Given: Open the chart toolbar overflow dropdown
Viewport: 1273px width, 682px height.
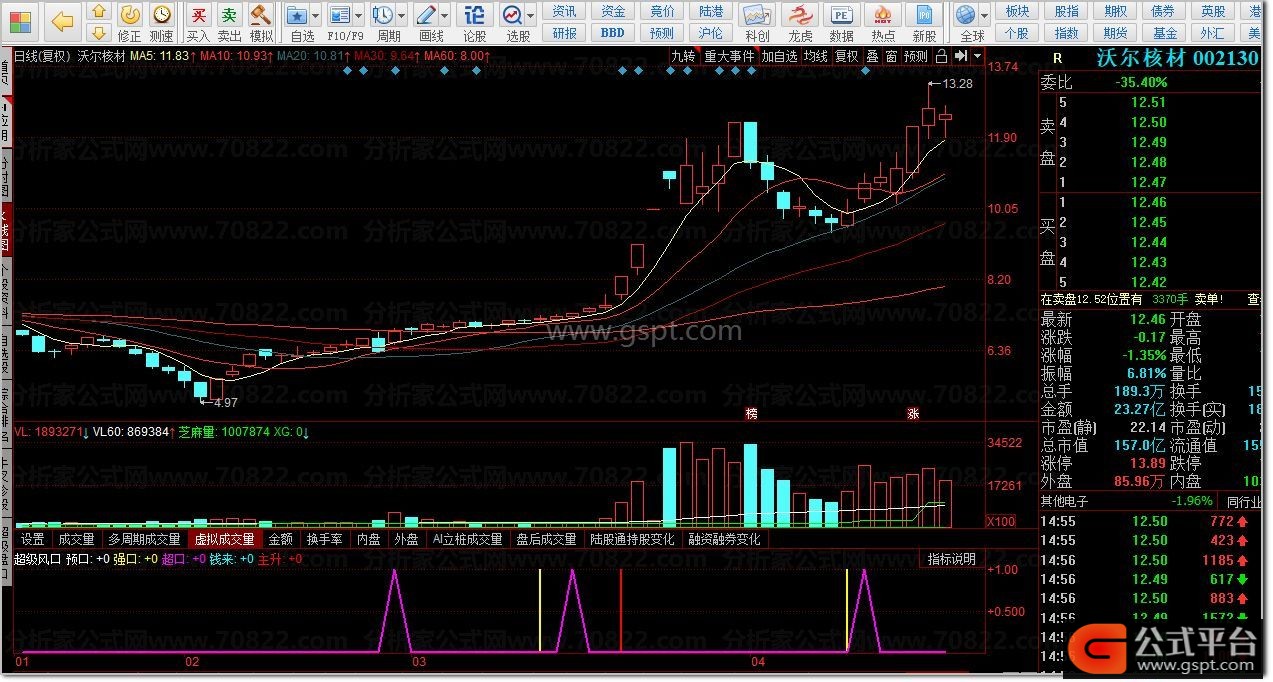Looking at the screenshot, I should click(977, 57).
